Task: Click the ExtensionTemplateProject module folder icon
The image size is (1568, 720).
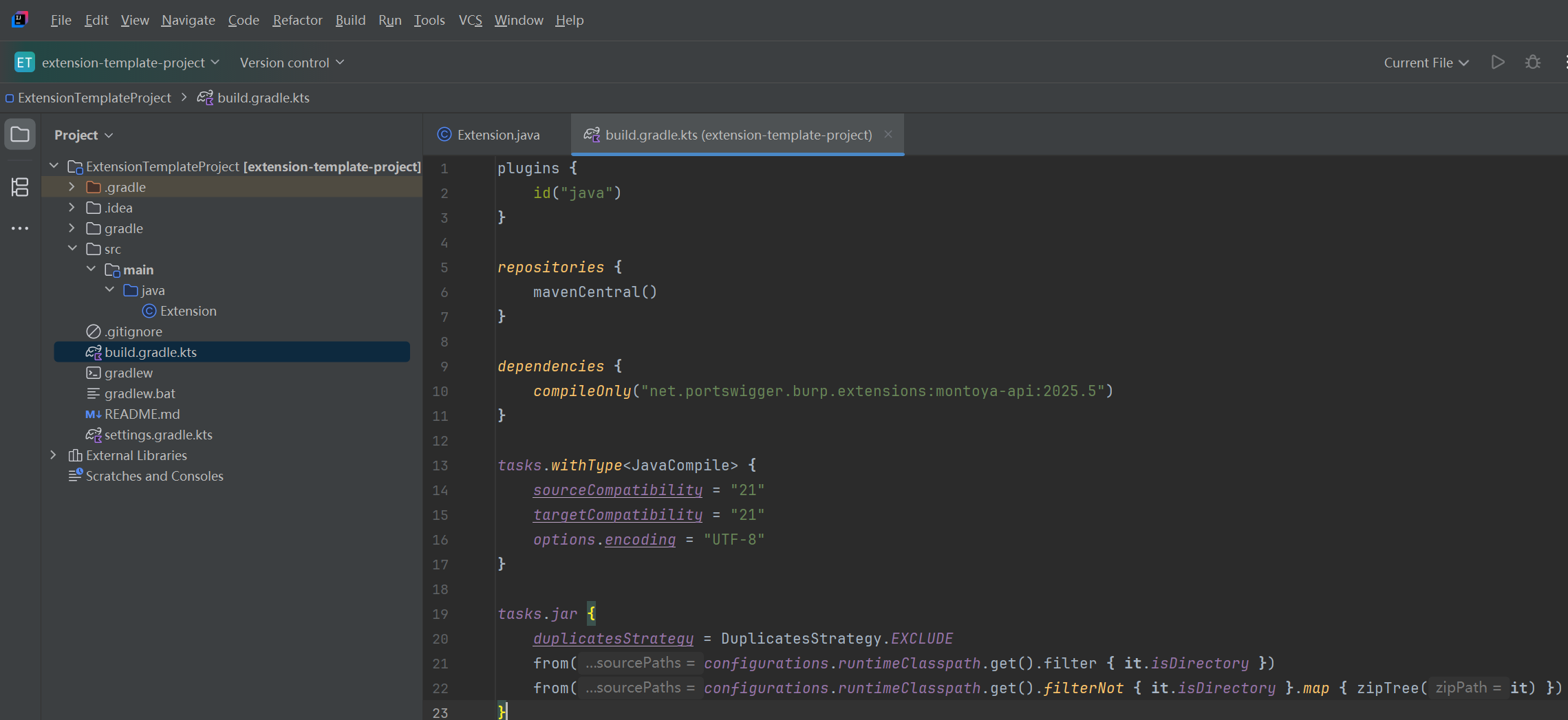Action: coord(75,167)
